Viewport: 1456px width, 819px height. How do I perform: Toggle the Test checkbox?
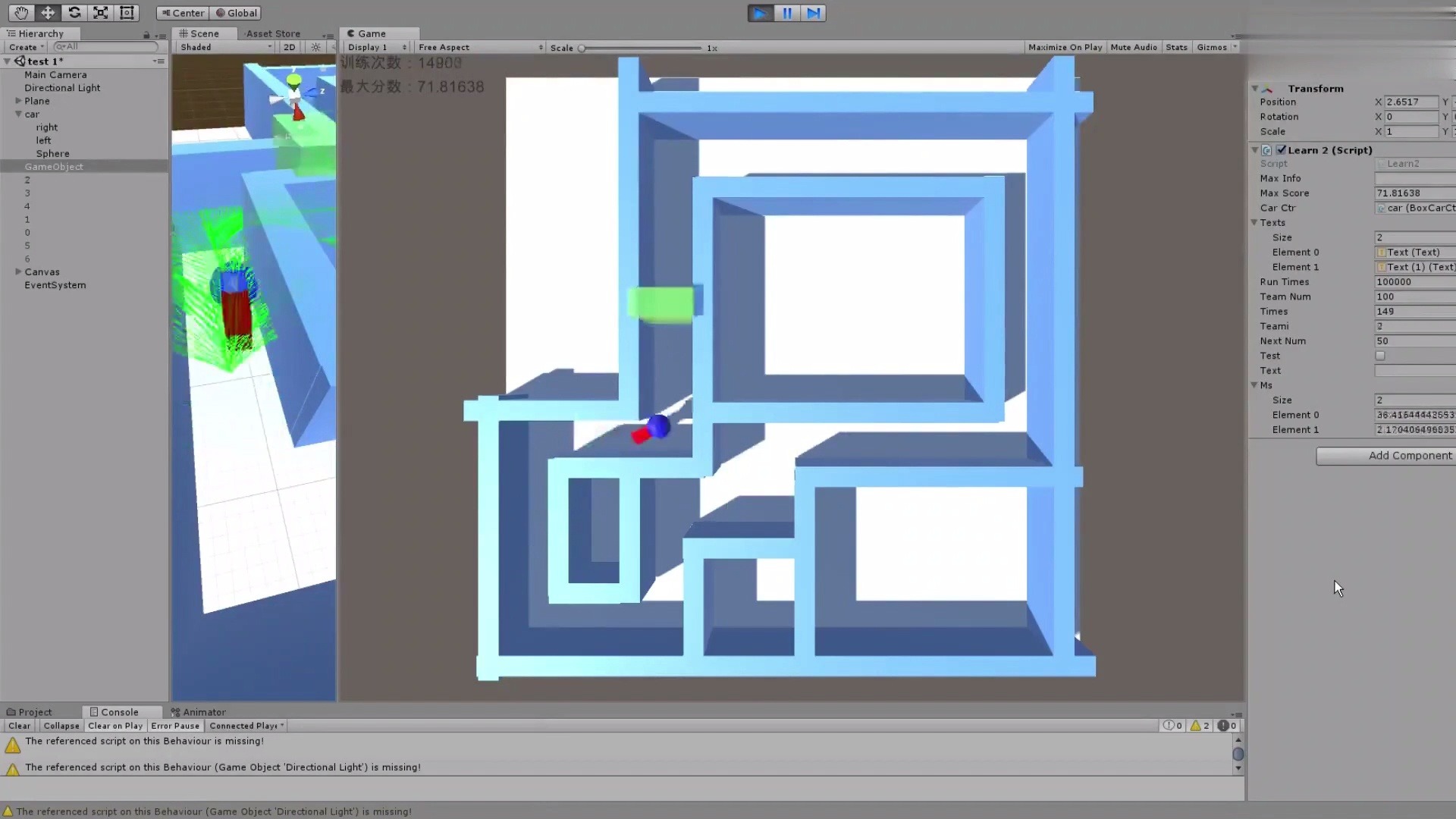pos(1380,356)
